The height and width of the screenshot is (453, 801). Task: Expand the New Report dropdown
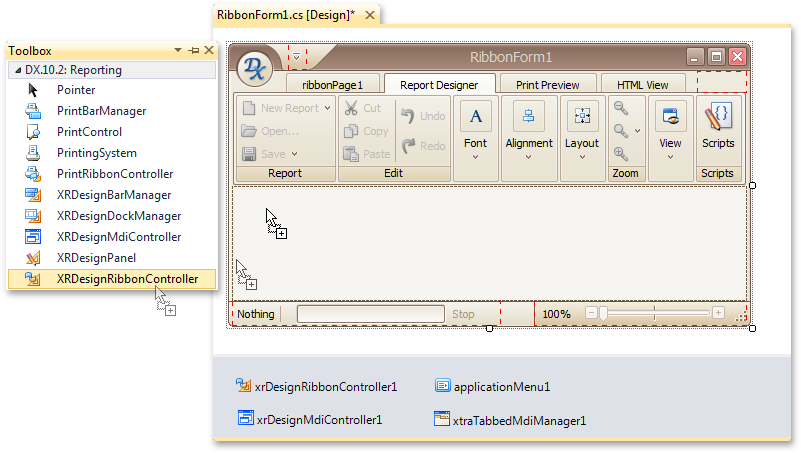coord(327,108)
